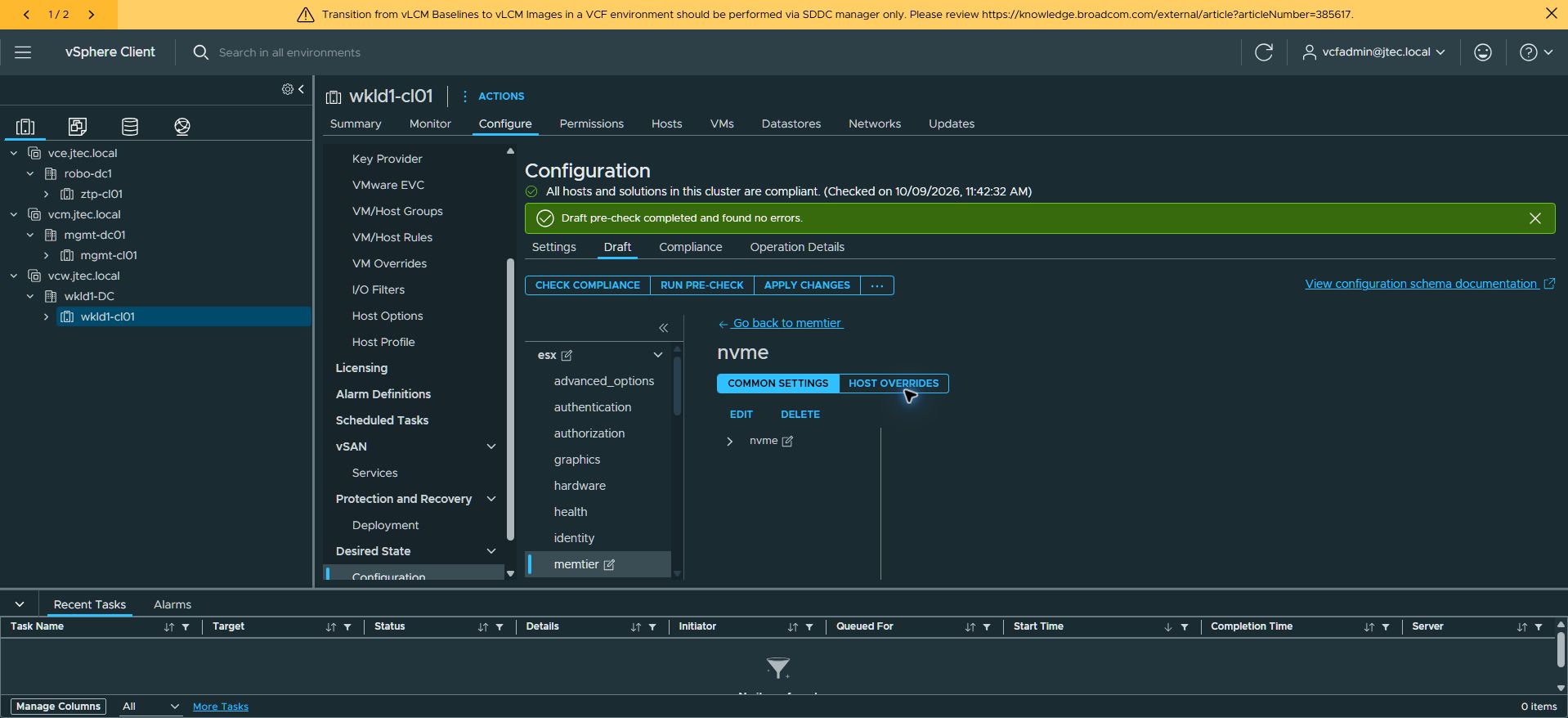Collapse the draft tree with double chevron

[664, 328]
